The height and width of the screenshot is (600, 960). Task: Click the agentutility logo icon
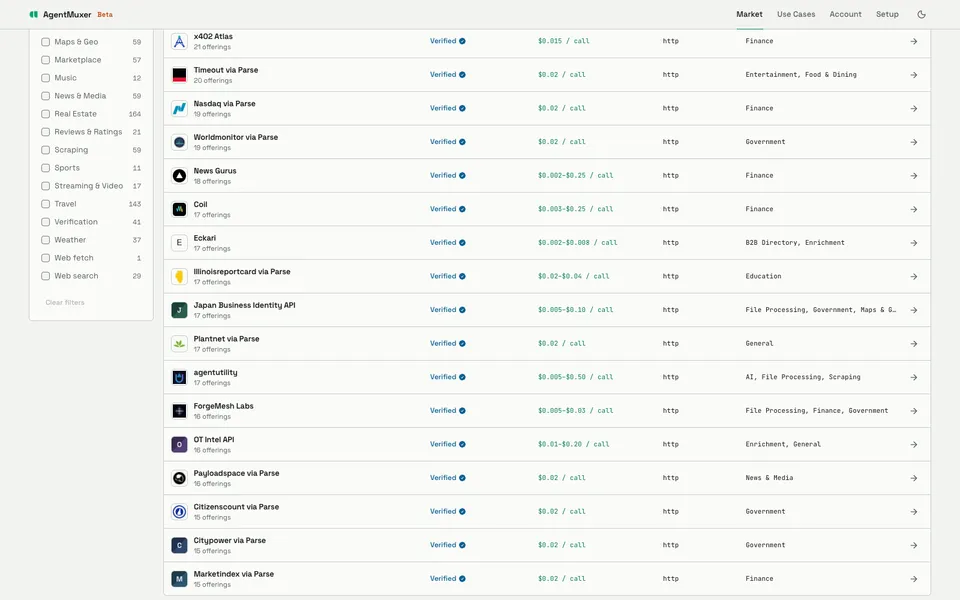pyautogui.click(x=179, y=377)
